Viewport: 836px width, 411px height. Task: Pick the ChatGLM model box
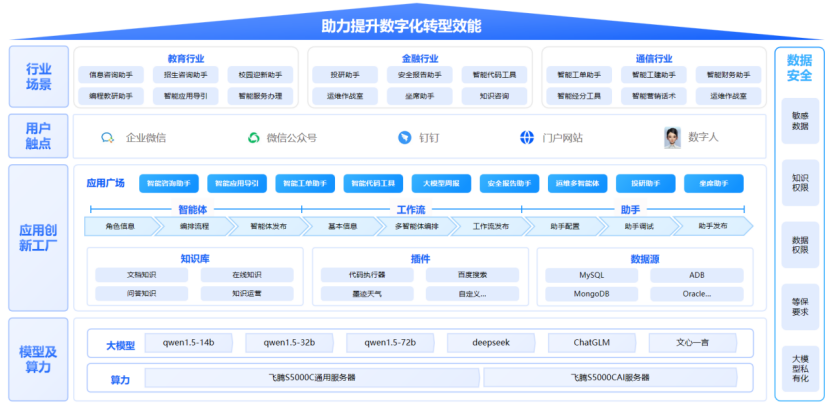591,343
